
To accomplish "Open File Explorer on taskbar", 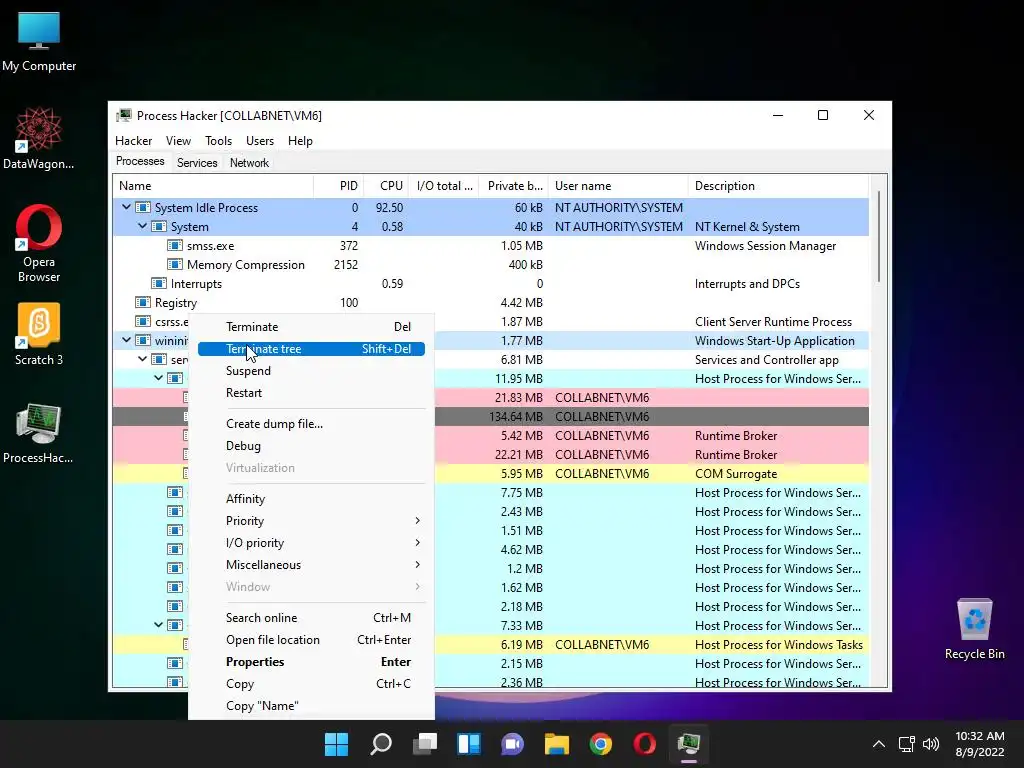I will tap(557, 744).
